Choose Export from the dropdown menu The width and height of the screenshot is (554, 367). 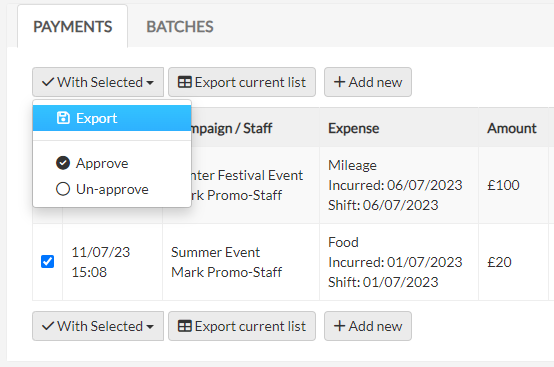[x=112, y=118]
